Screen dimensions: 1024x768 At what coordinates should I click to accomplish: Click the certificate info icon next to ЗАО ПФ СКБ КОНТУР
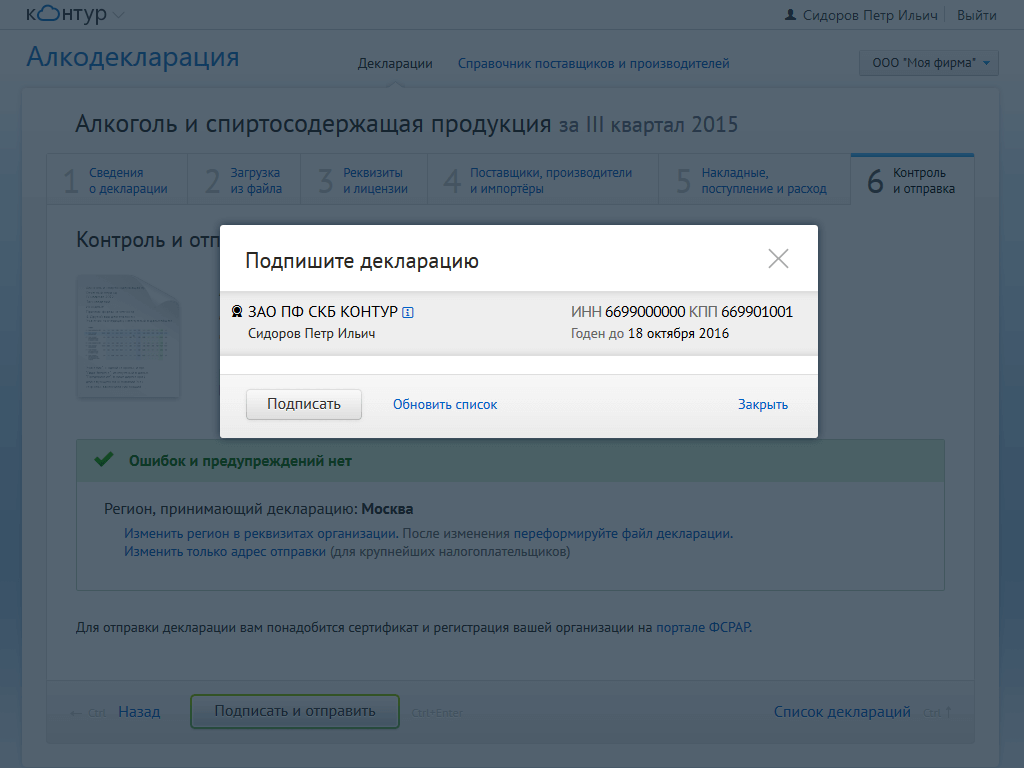coord(408,313)
